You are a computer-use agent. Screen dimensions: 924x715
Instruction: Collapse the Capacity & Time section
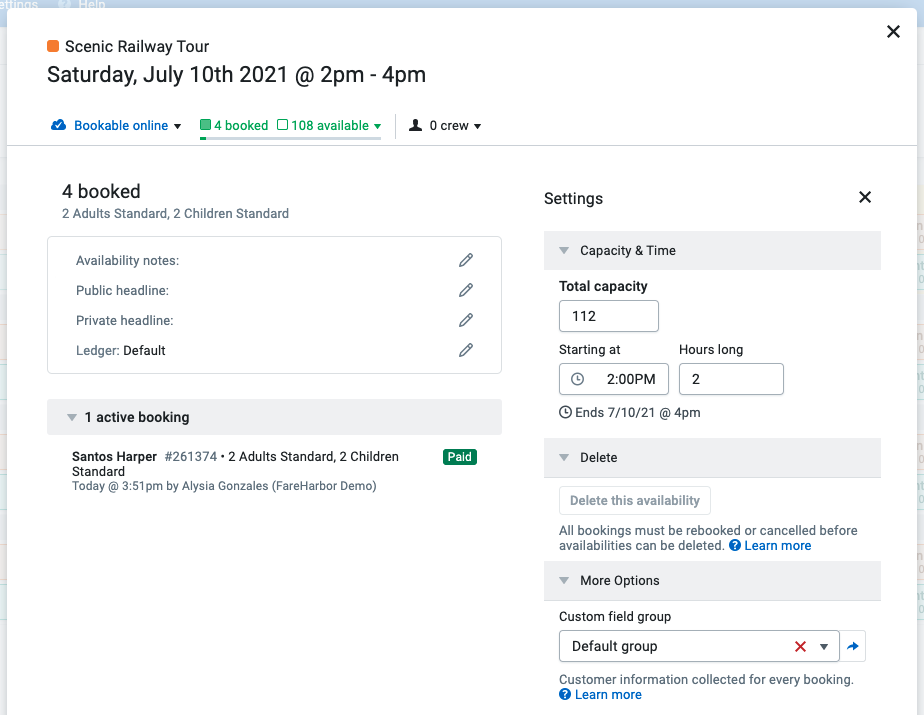[564, 251]
